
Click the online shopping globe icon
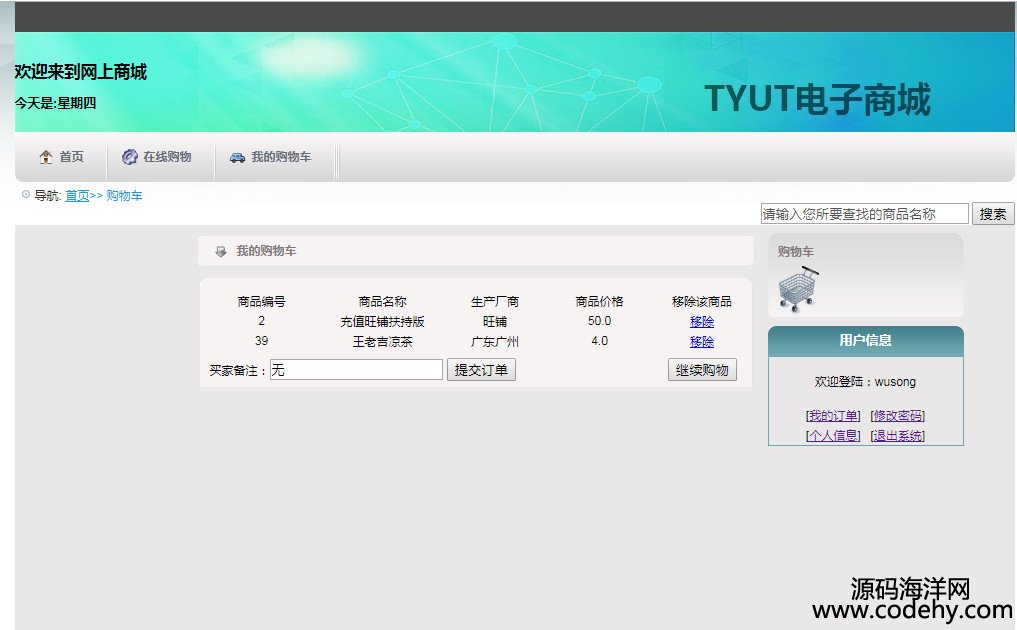129,157
